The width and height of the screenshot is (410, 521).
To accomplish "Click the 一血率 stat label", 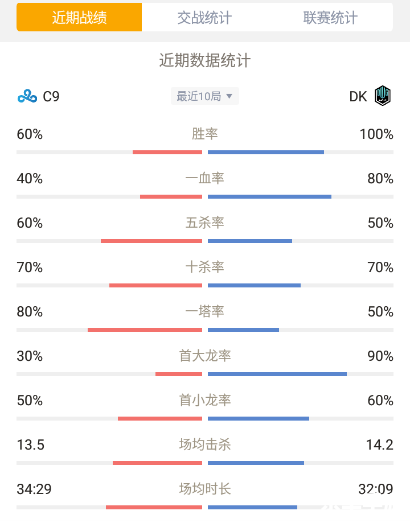I will point(205,178).
